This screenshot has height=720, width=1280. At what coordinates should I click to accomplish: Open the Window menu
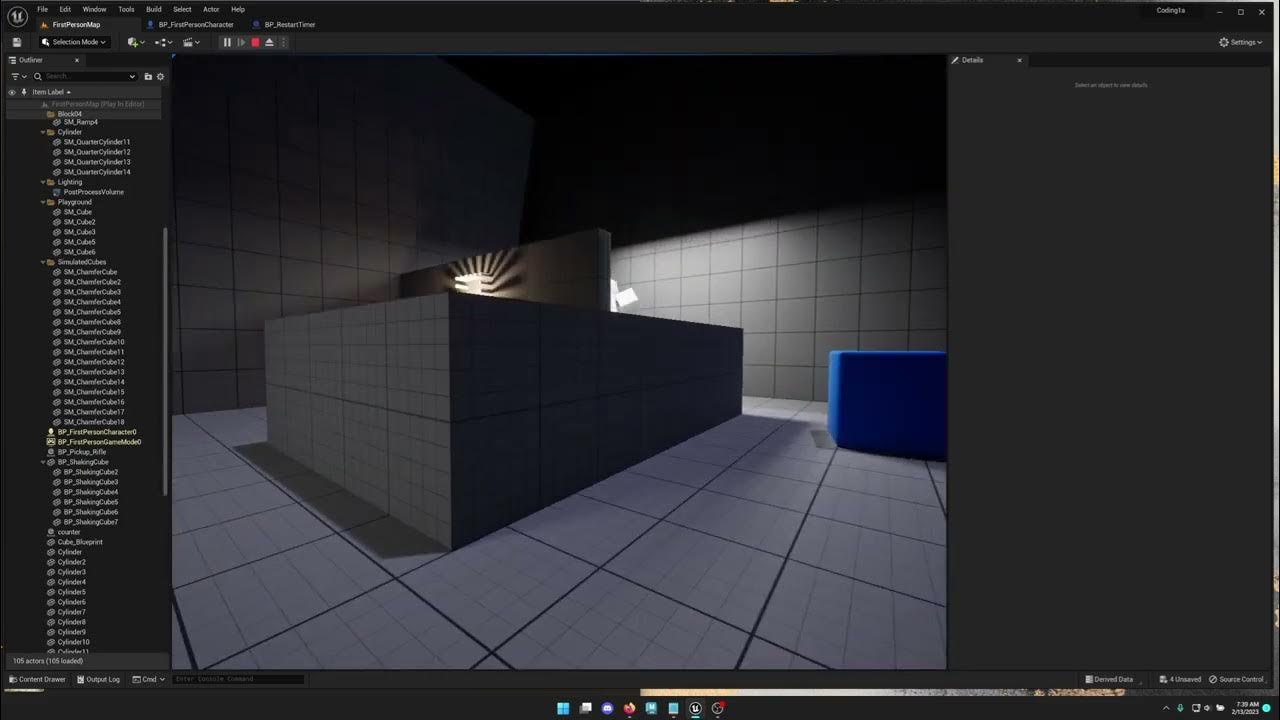pos(94,9)
